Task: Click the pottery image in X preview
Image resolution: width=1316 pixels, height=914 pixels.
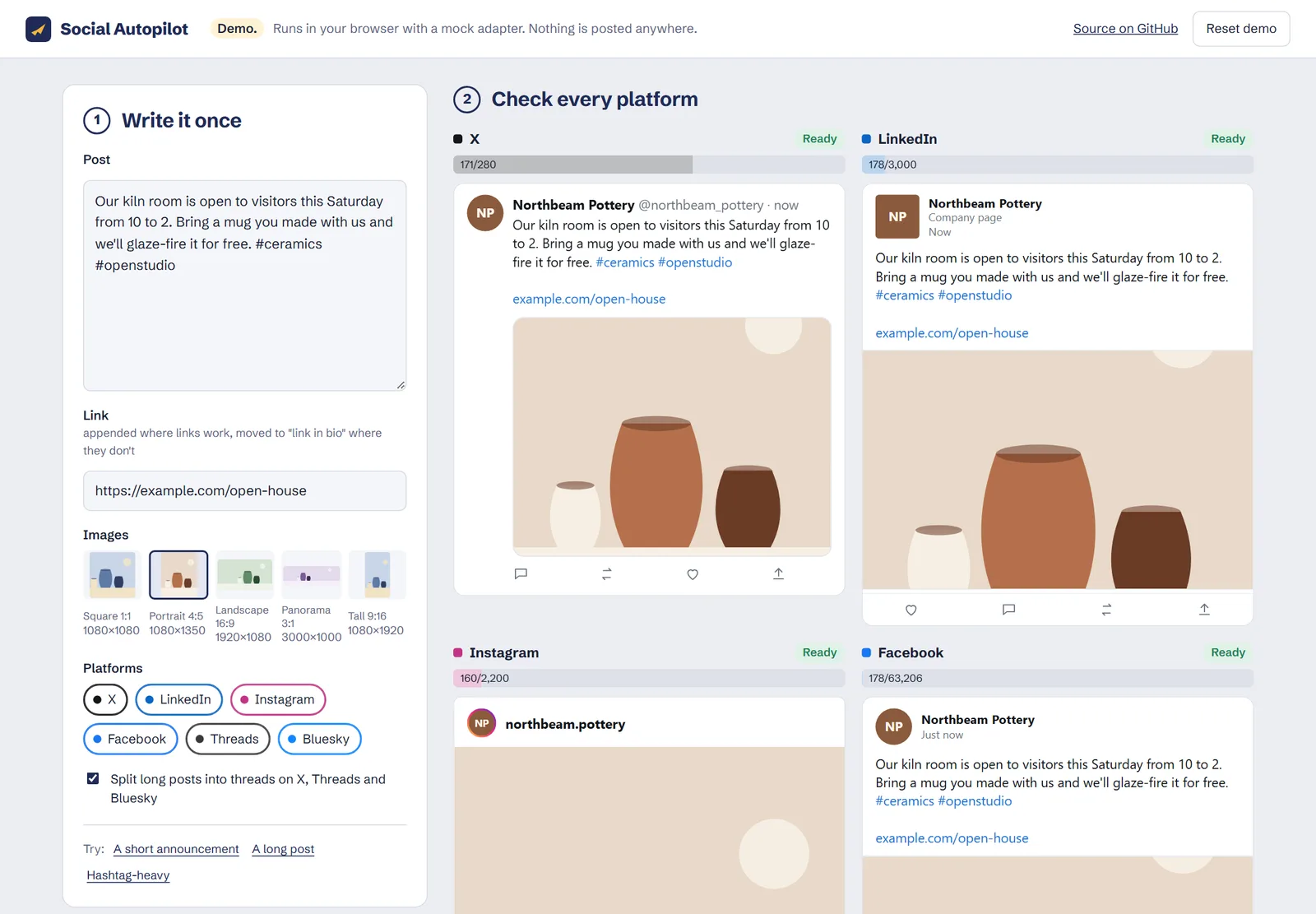Action: [672, 436]
